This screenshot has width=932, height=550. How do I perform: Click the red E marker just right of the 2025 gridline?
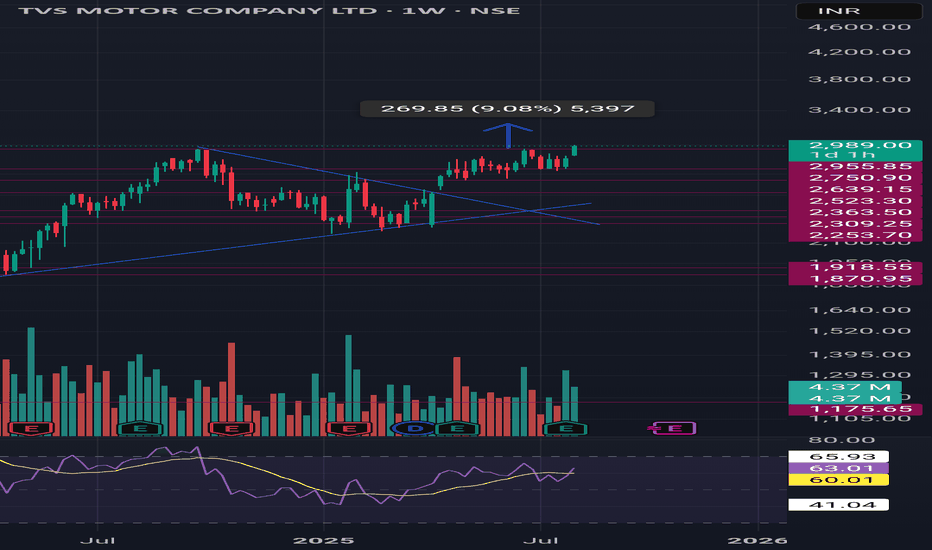(x=349, y=428)
